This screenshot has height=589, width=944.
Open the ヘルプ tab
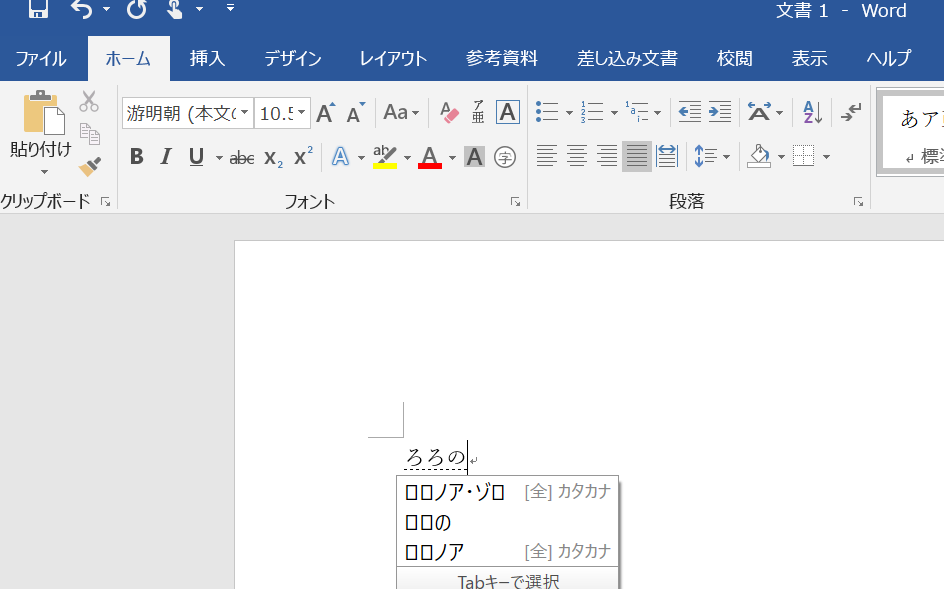click(889, 58)
